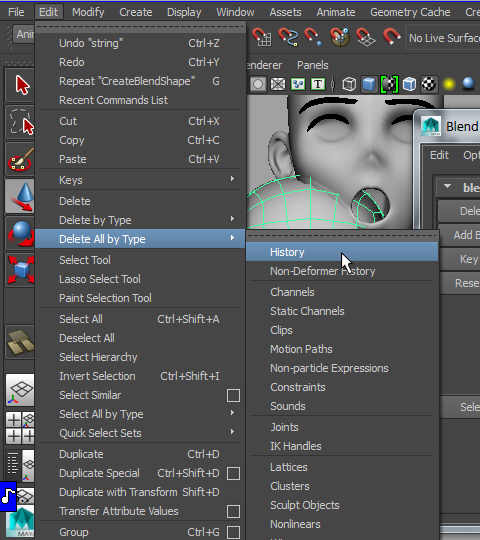Open Transfer Attribute Values option box

pyautogui.click(x=233, y=511)
